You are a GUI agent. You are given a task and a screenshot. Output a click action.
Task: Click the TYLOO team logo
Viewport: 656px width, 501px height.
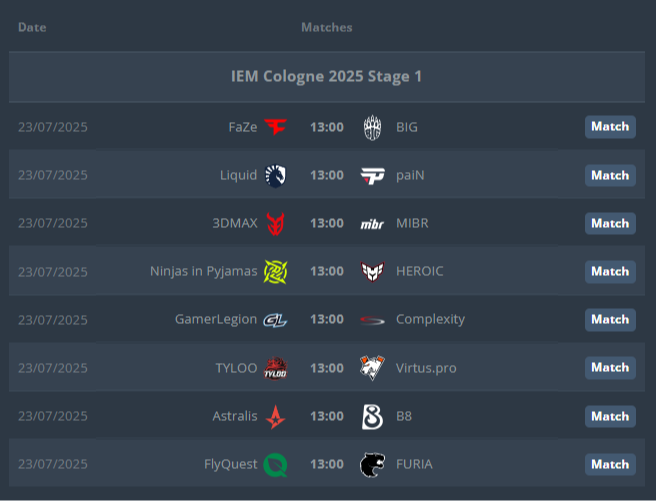275,368
